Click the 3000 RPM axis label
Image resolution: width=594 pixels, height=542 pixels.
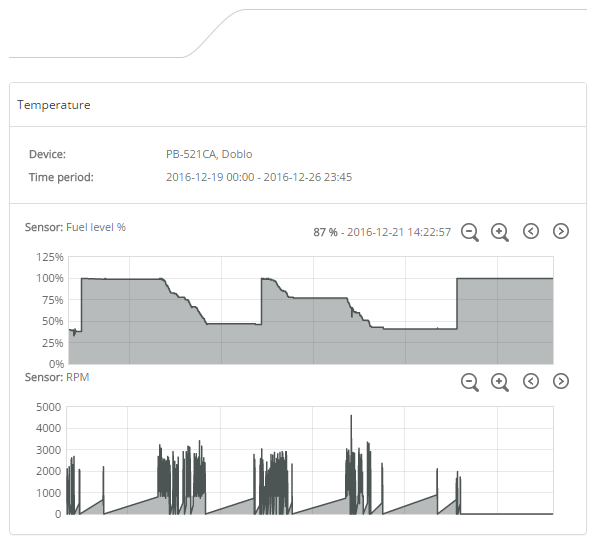click(48, 450)
